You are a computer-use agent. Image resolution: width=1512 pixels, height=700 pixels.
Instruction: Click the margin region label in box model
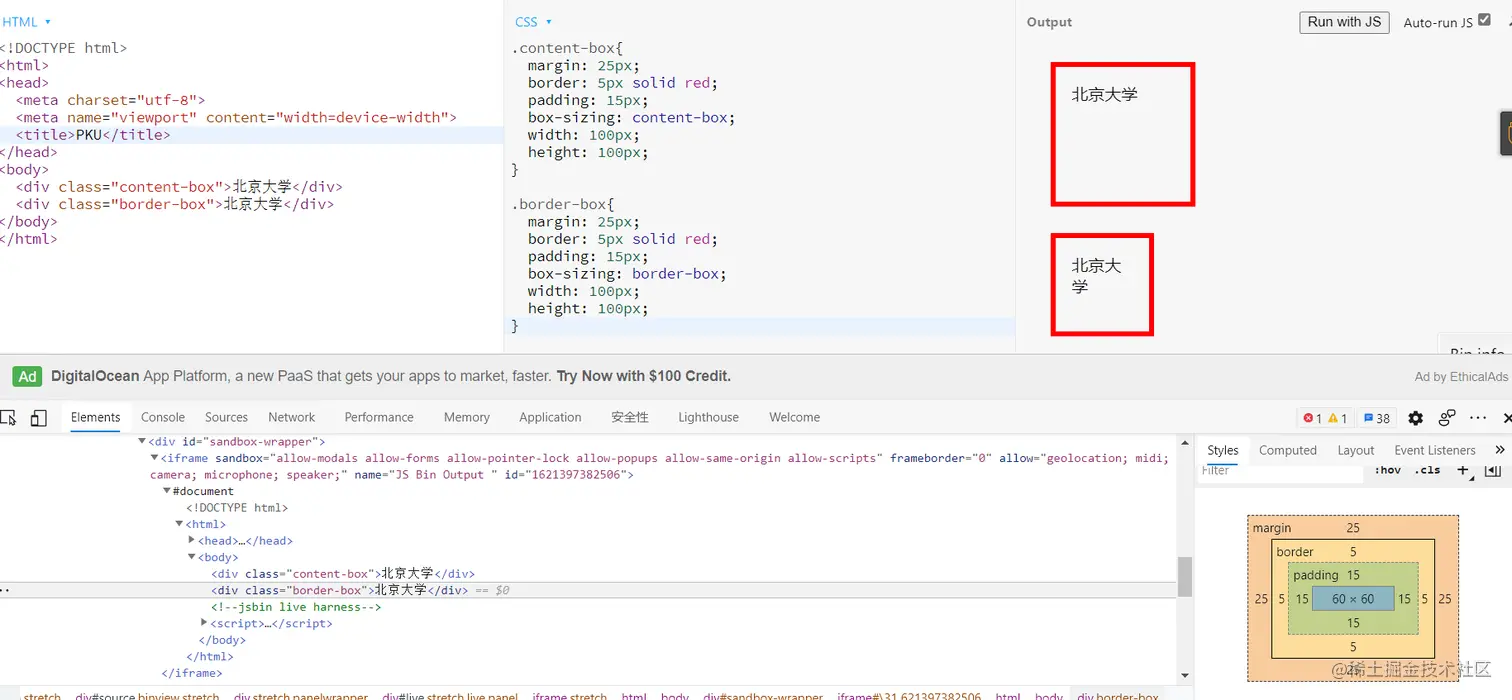tap(1272, 528)
